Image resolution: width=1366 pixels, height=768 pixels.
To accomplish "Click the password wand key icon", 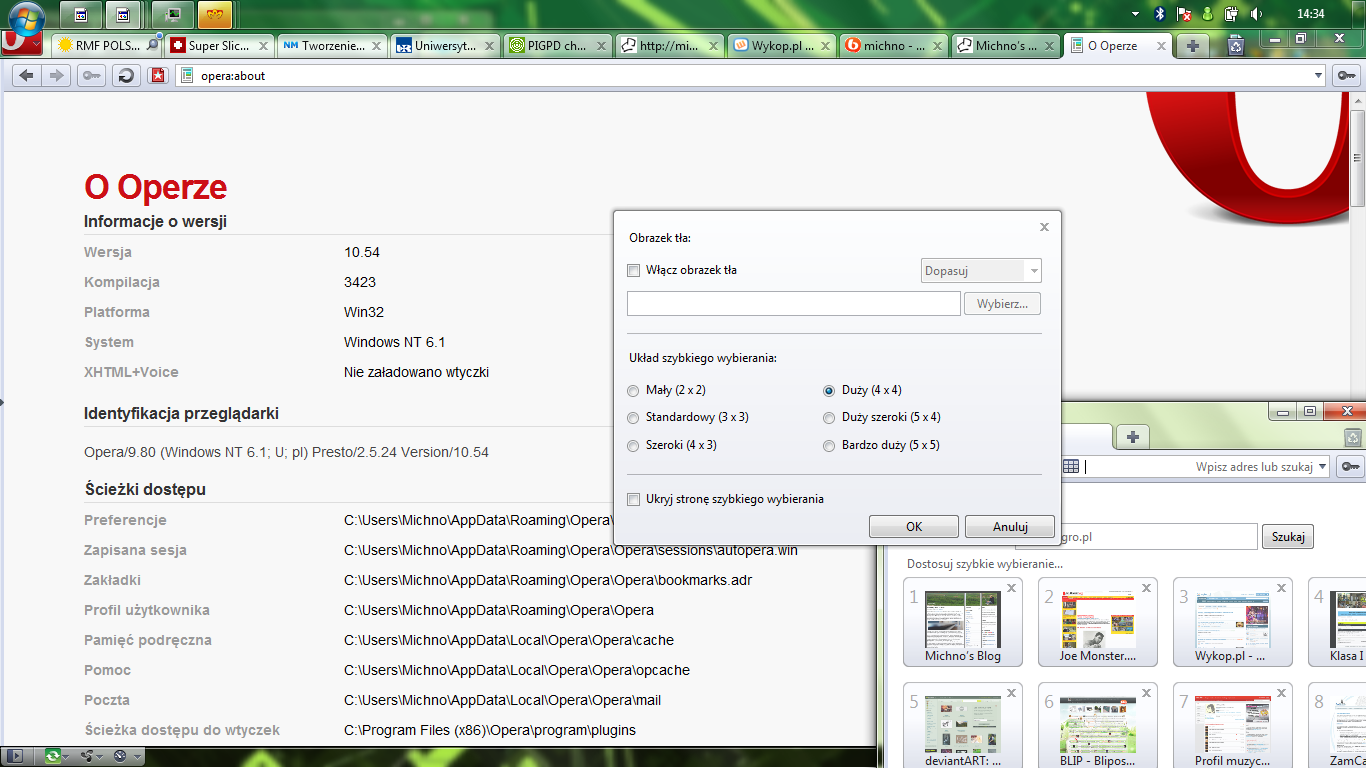I will pyautogui.click(x=91, y=76).
